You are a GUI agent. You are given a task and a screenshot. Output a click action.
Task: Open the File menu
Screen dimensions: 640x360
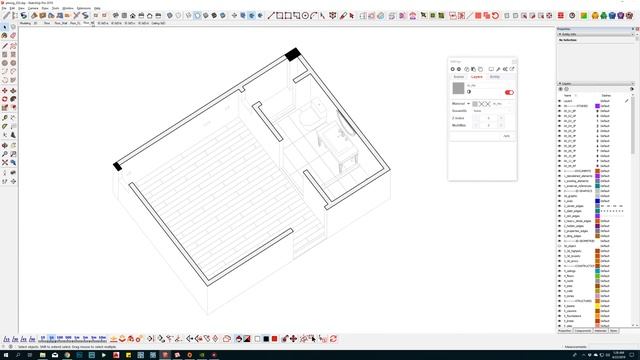[4, 8]
